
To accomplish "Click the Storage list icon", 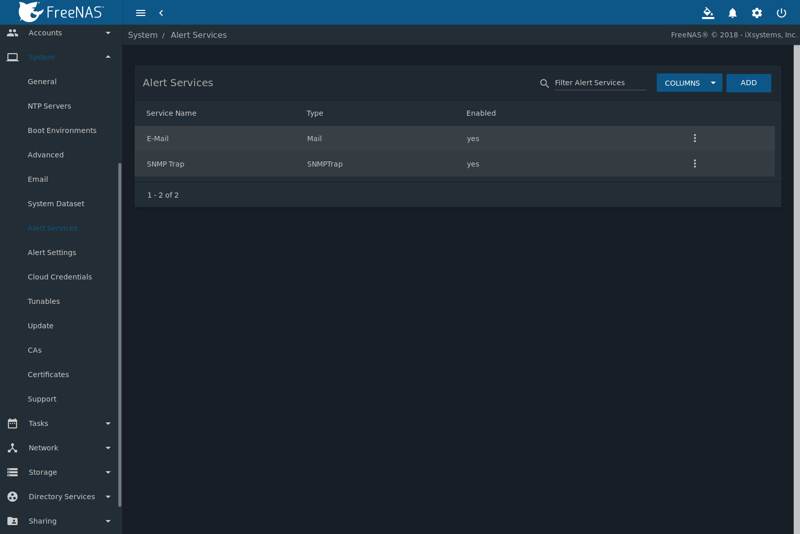I will [13, 472].
